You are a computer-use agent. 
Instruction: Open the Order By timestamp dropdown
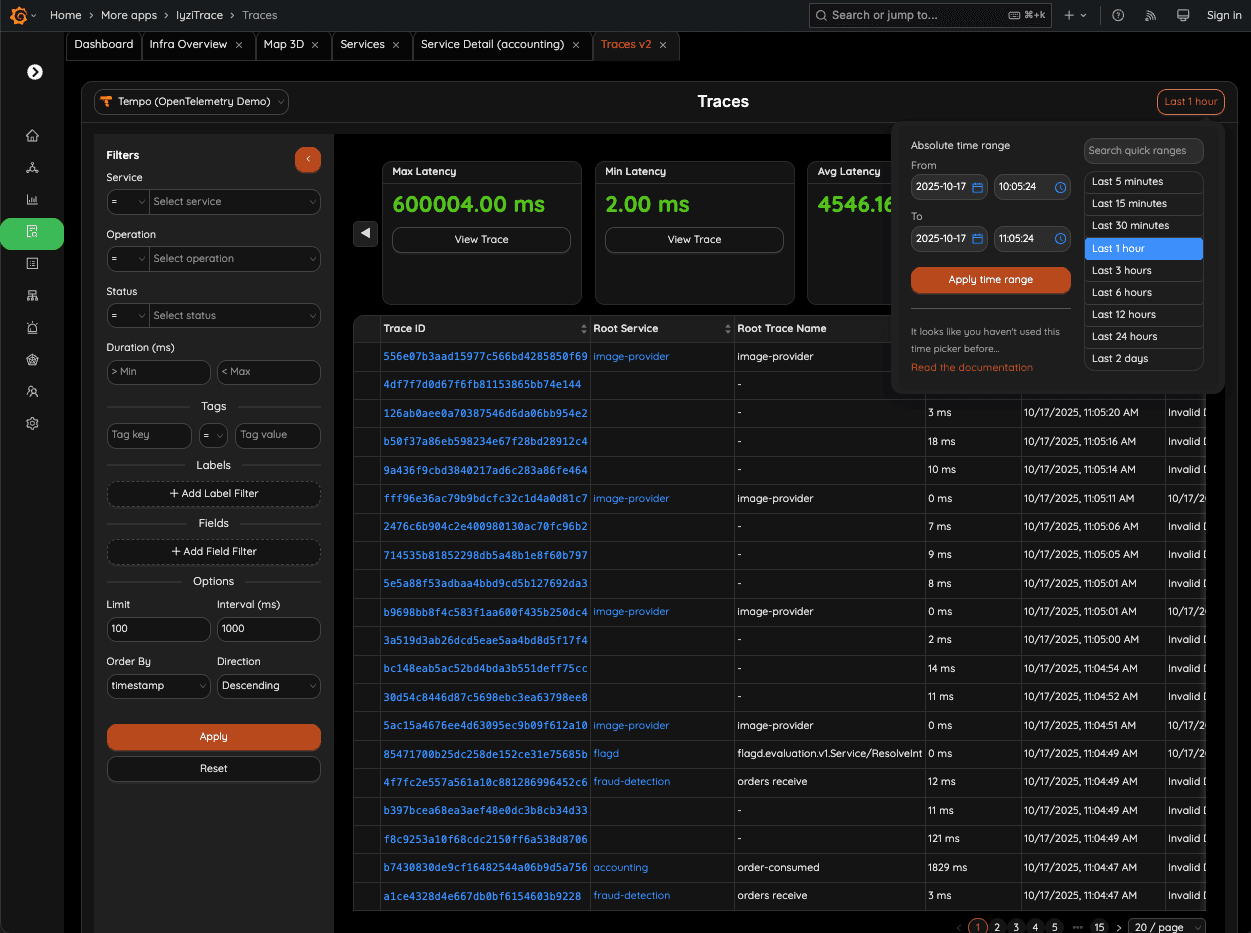click(x=158, y=686)
